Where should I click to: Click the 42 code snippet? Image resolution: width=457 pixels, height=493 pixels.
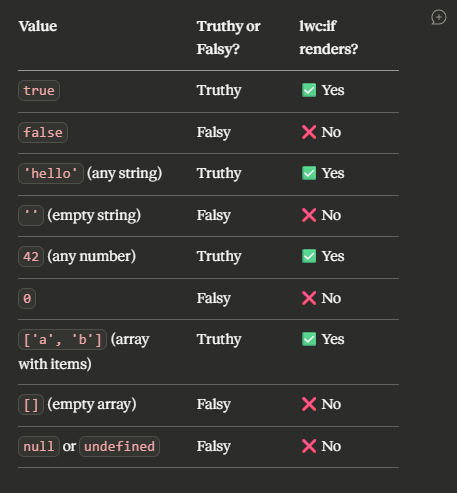click(31, 256)
